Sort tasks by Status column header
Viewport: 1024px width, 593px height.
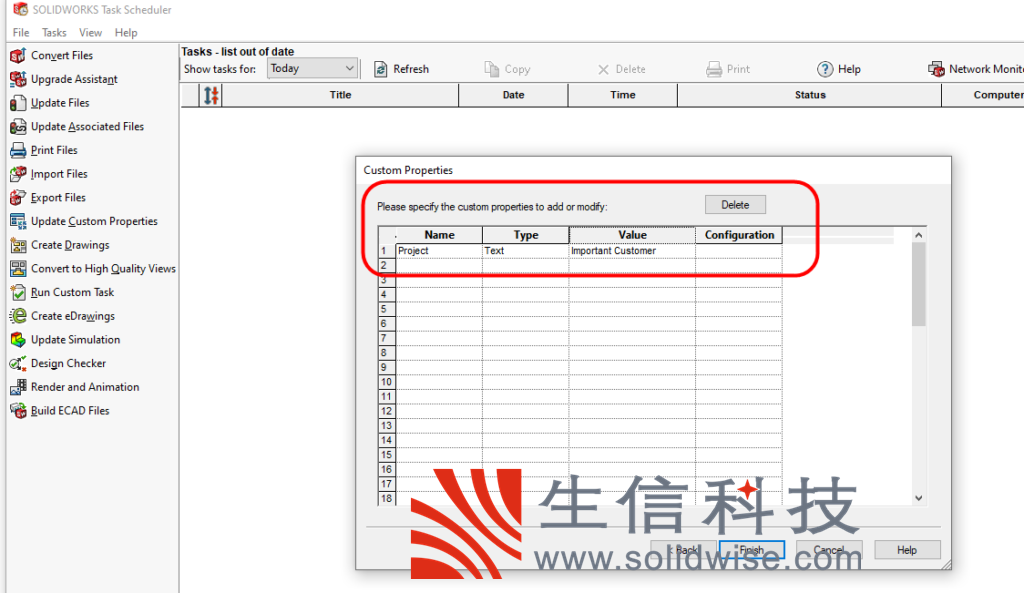point(810,95)
